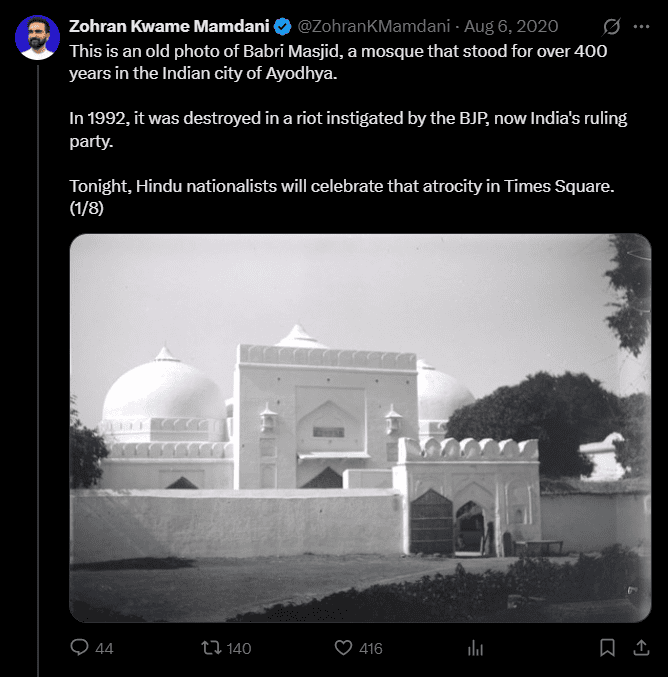View tweet analytics bar chart icon

474,648
